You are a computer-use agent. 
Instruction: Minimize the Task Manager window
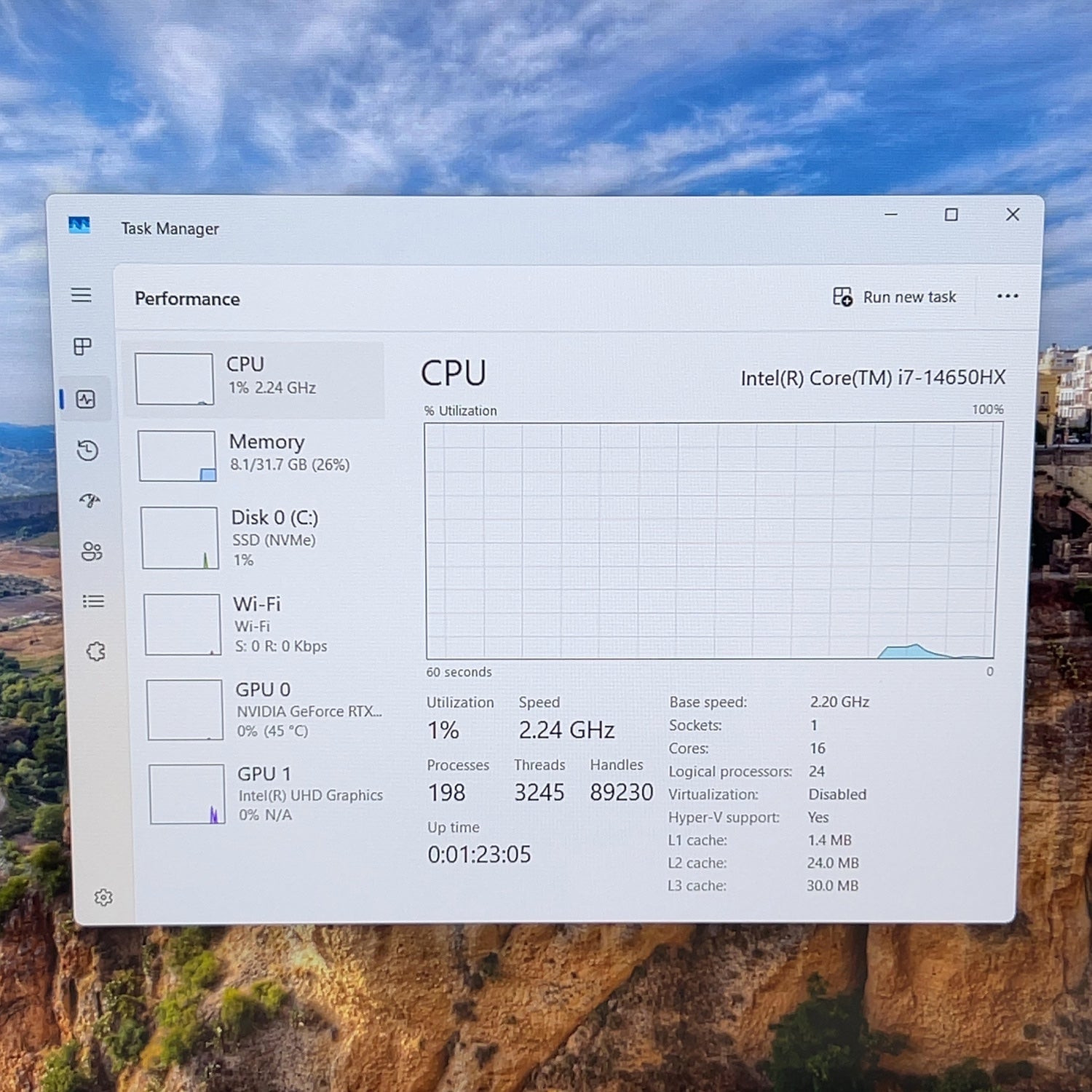891,215
